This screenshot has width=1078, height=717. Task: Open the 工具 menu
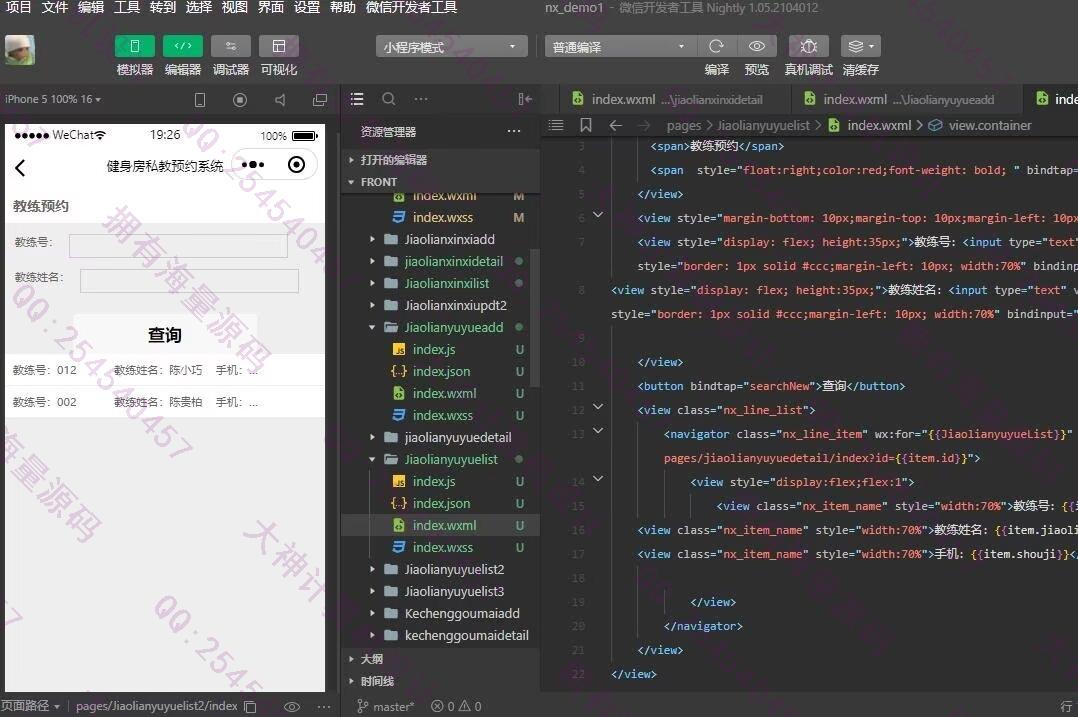[126, 8]
